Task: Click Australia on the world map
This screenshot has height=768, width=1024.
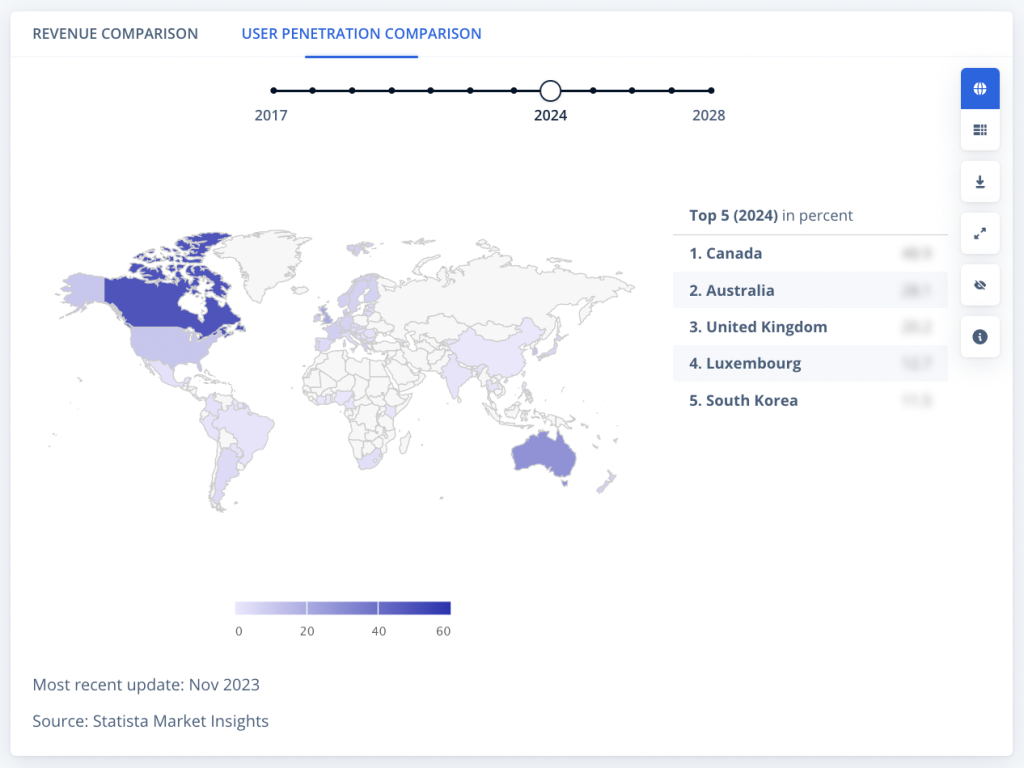Action: [x=543, y=457]
